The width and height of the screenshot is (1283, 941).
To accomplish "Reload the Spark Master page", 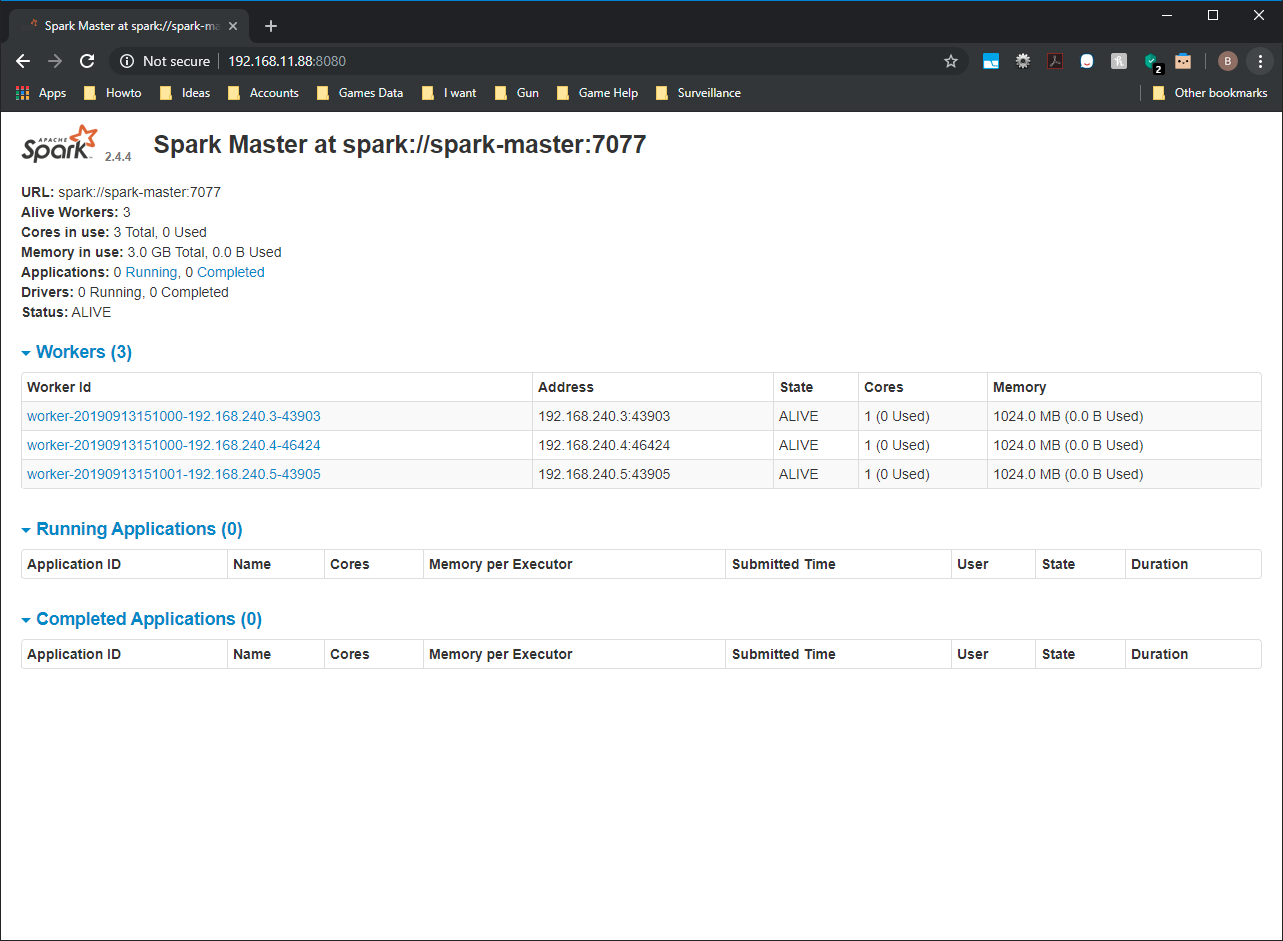I will point(87,61).
